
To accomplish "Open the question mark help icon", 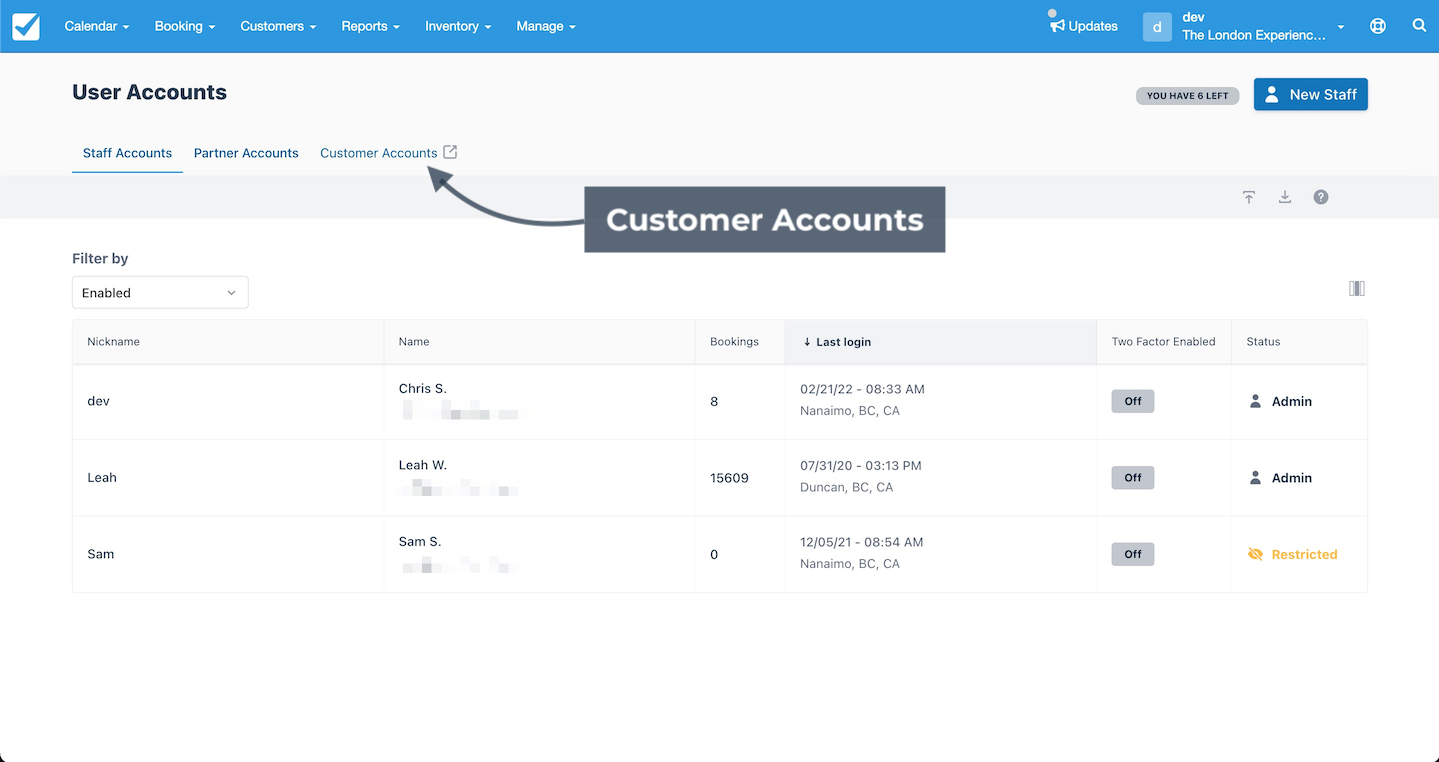I will [1321, 197].
